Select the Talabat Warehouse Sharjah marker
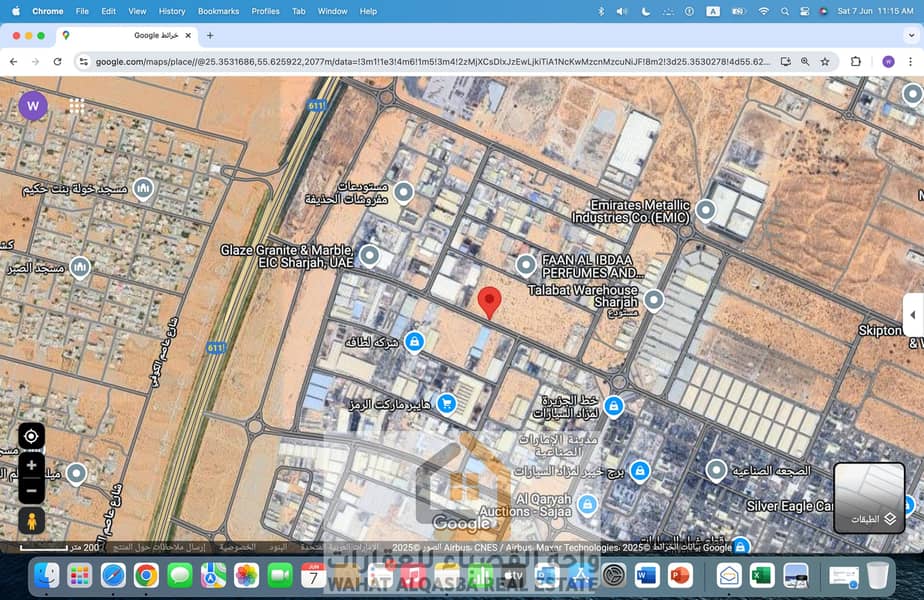 (x=654, y=300)
